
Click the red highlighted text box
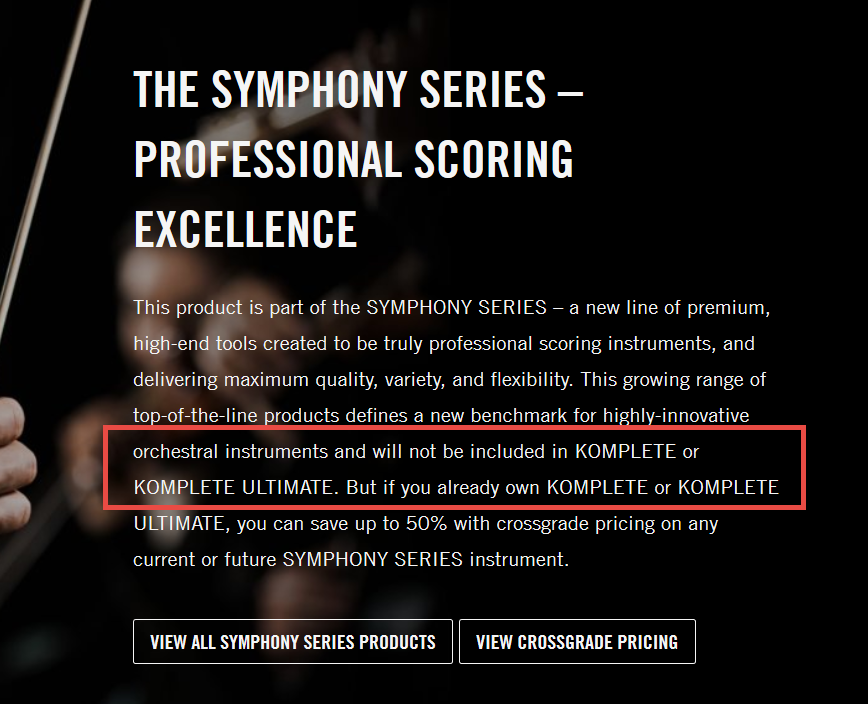click(454, 468)
